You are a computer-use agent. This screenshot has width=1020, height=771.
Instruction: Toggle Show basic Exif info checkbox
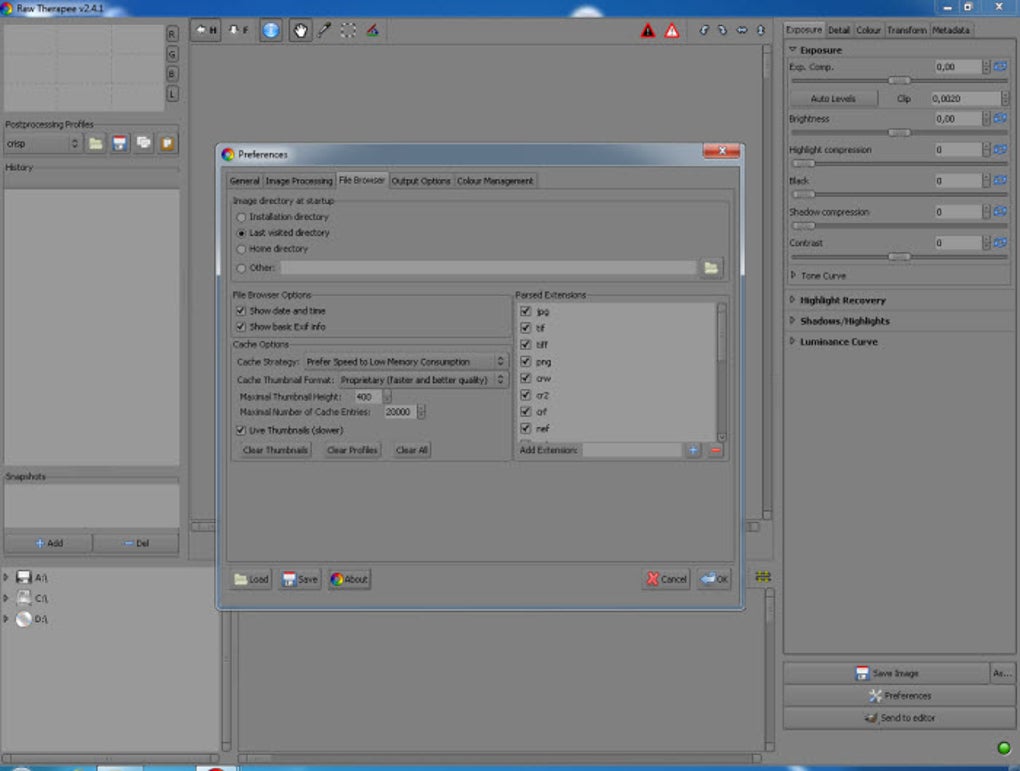coord(241,327)
